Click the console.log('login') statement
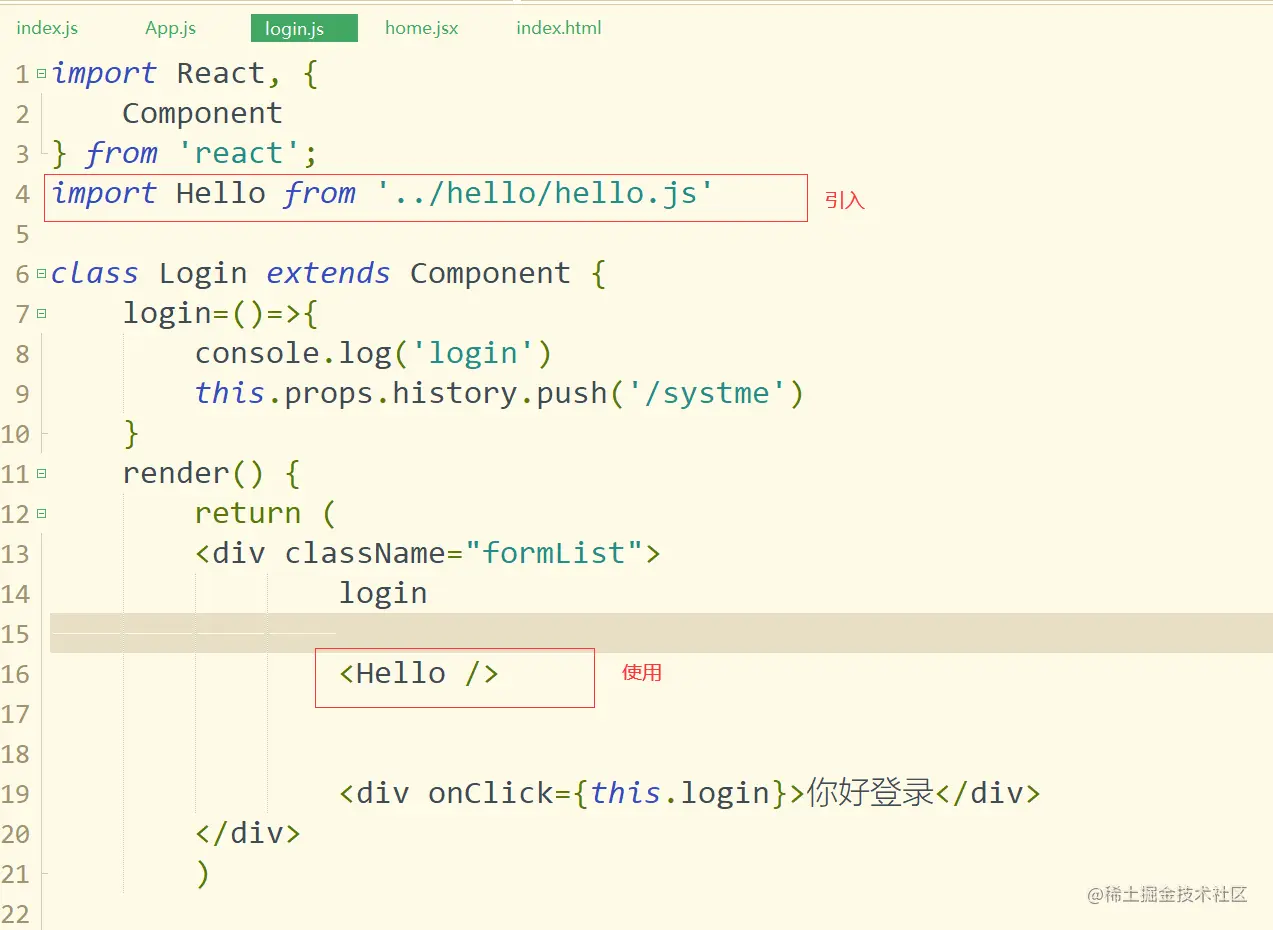 374,353
